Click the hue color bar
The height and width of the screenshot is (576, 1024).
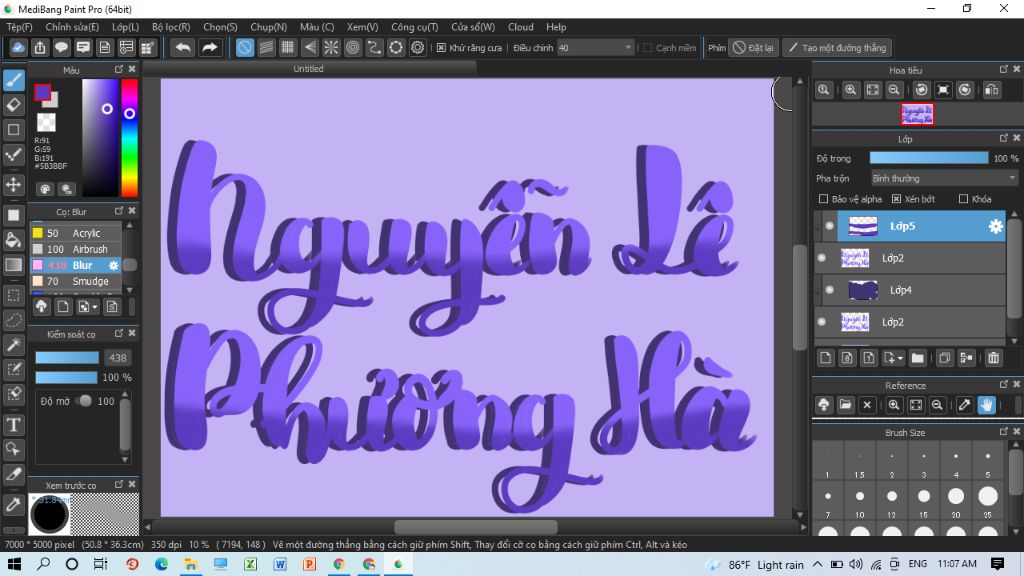point(129,137)
